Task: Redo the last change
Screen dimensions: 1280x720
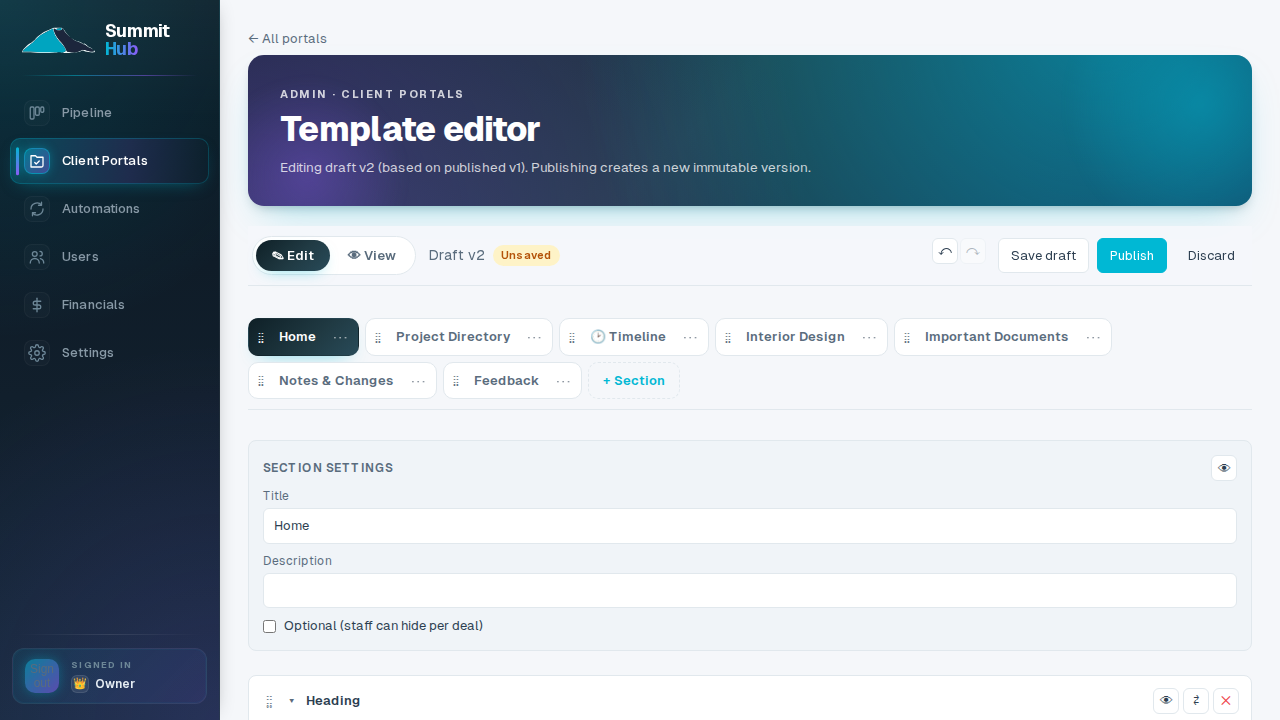Action: [972, 251]
